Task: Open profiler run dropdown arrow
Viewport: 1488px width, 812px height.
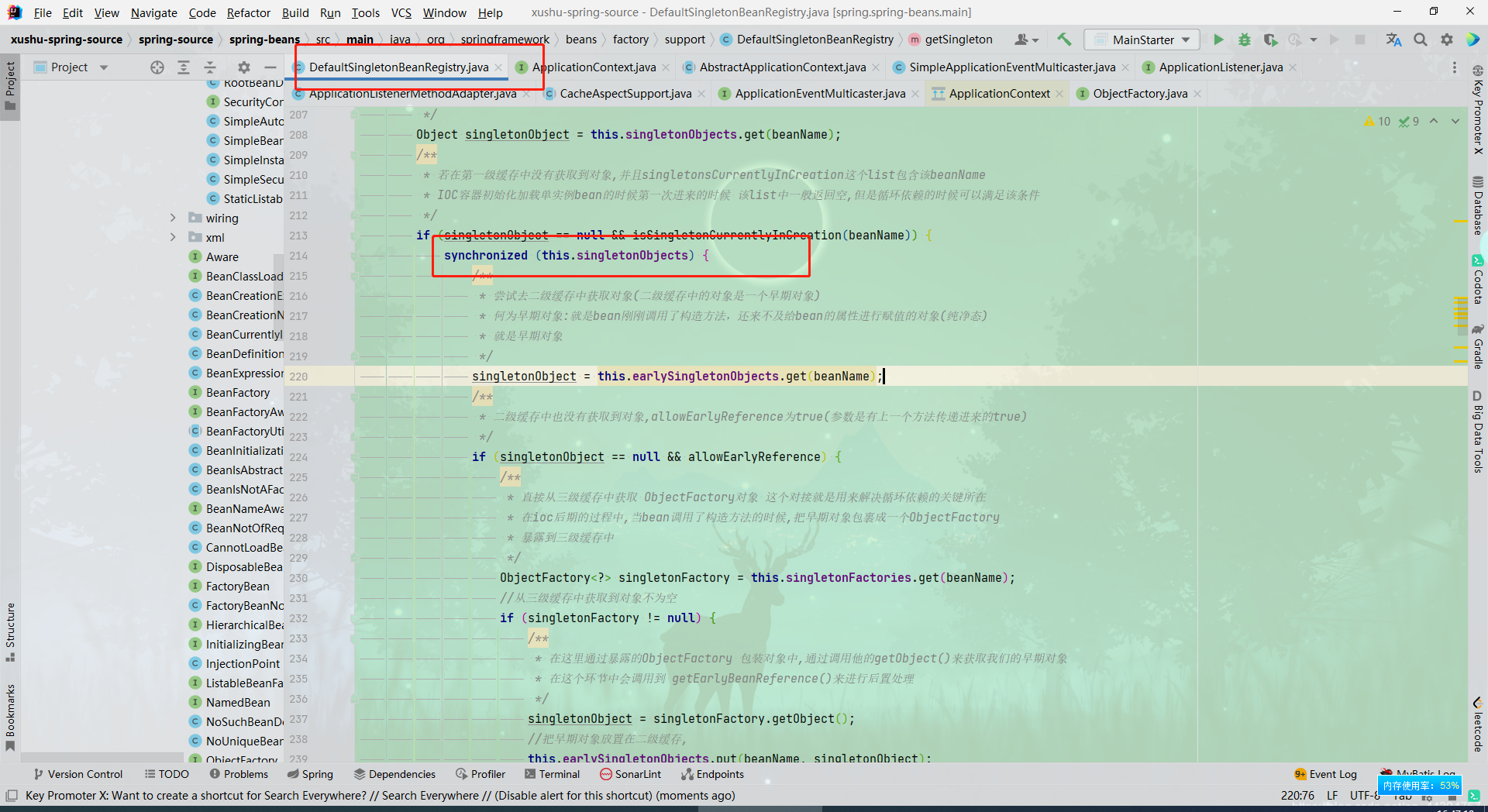Action: (x=1314, y=40)
